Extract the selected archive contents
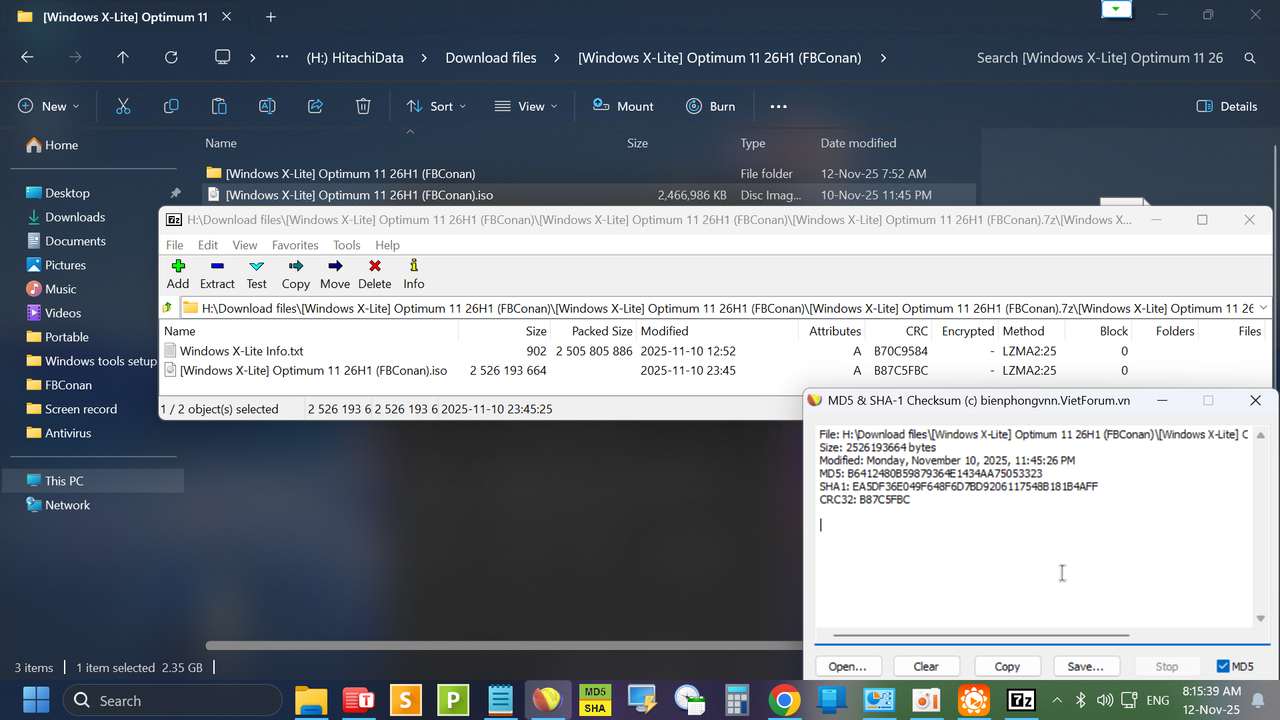The height and width of the screenshot is (720, 1280). pyautogui.click(x=216, y=272)
